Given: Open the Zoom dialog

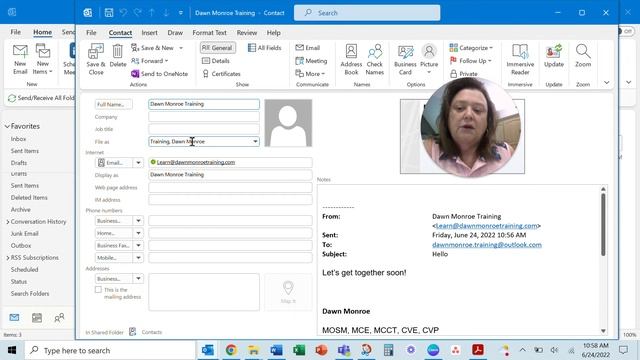Looking at the screenshot, I should [583, 55].
